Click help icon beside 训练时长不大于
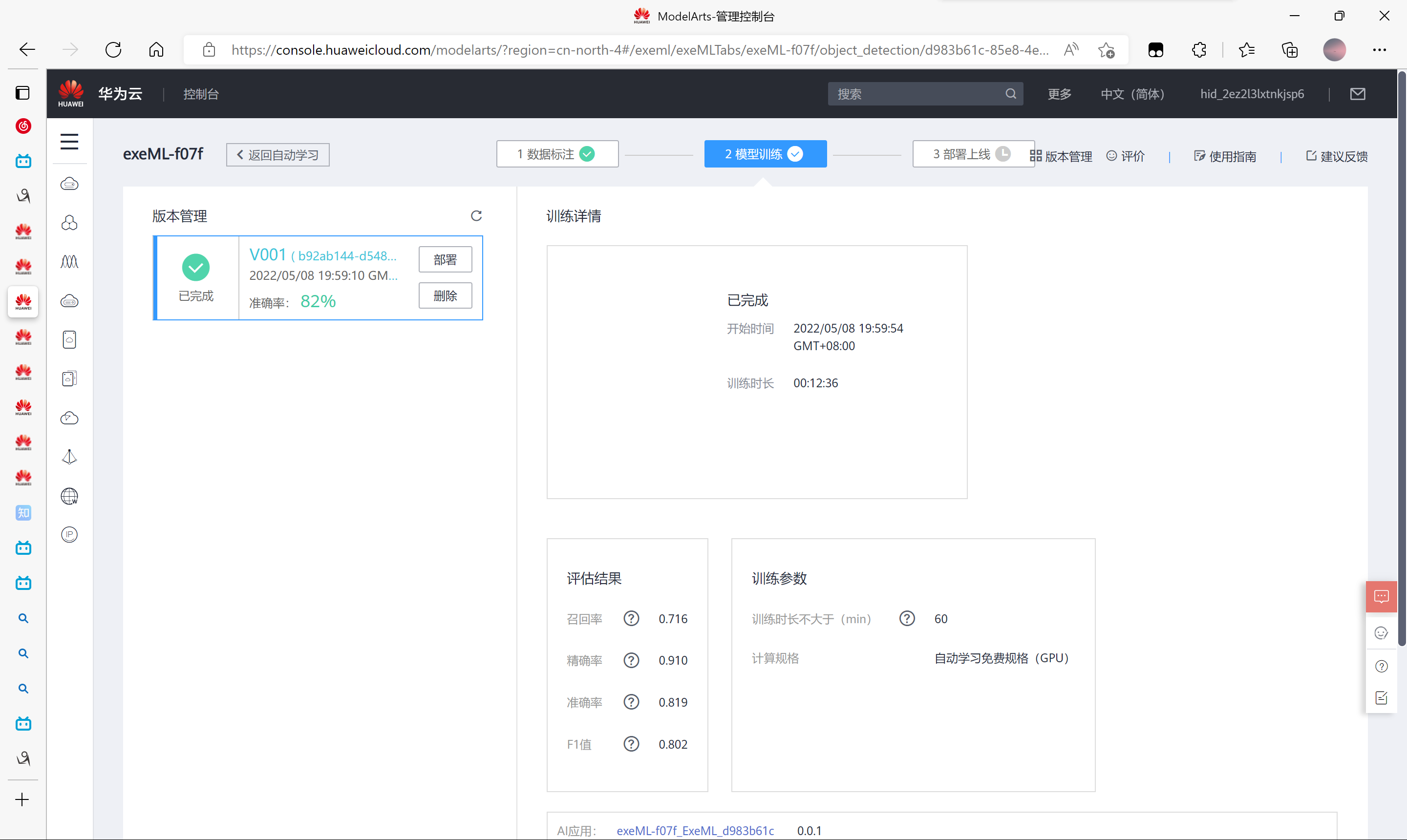The height and width of the screenshot is (840, 1407). [906, 619]
